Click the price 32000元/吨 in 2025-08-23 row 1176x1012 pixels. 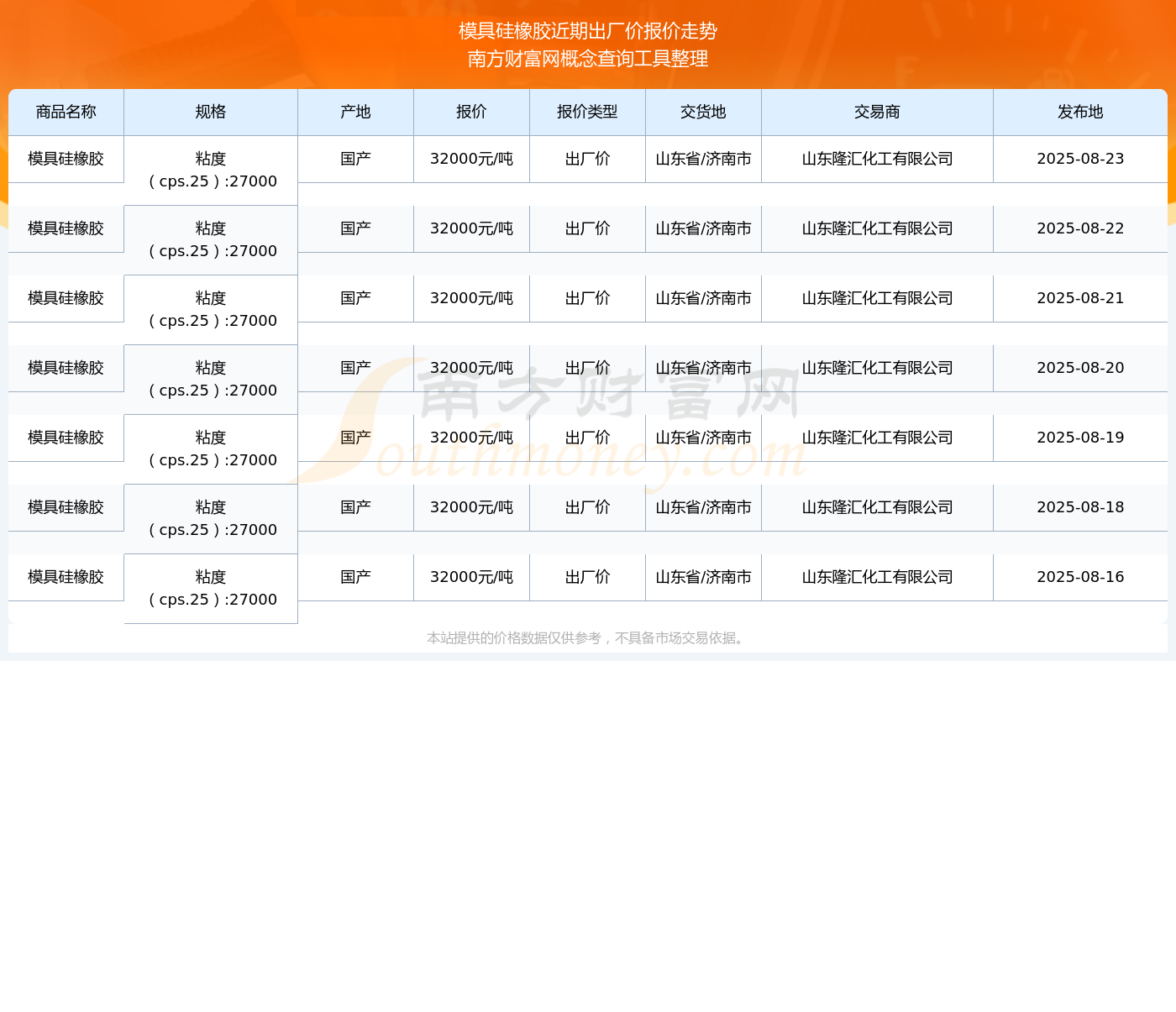coord(472,159)
